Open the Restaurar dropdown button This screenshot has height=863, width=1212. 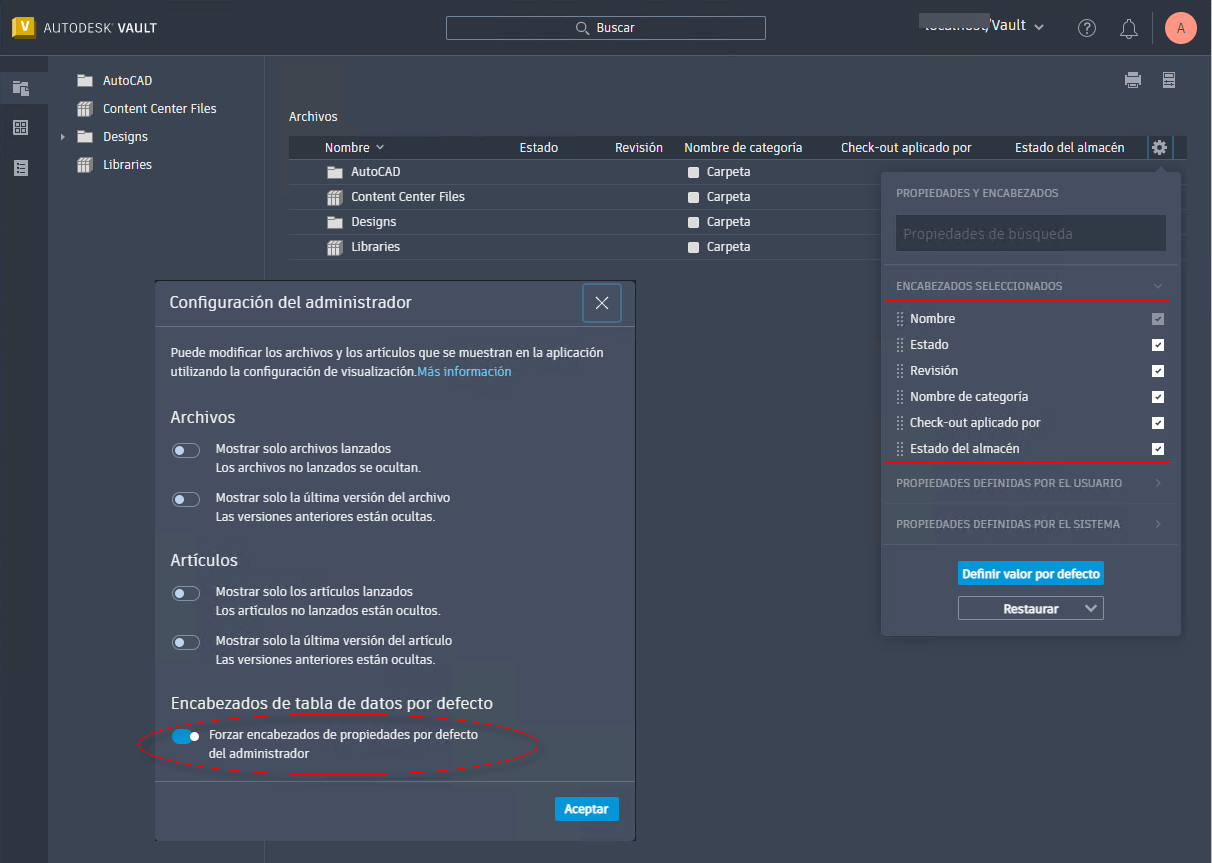pos(1031,608)
